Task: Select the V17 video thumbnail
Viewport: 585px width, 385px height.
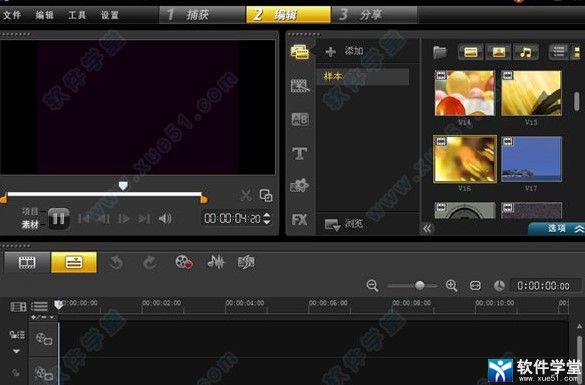Action: (531, 159)
